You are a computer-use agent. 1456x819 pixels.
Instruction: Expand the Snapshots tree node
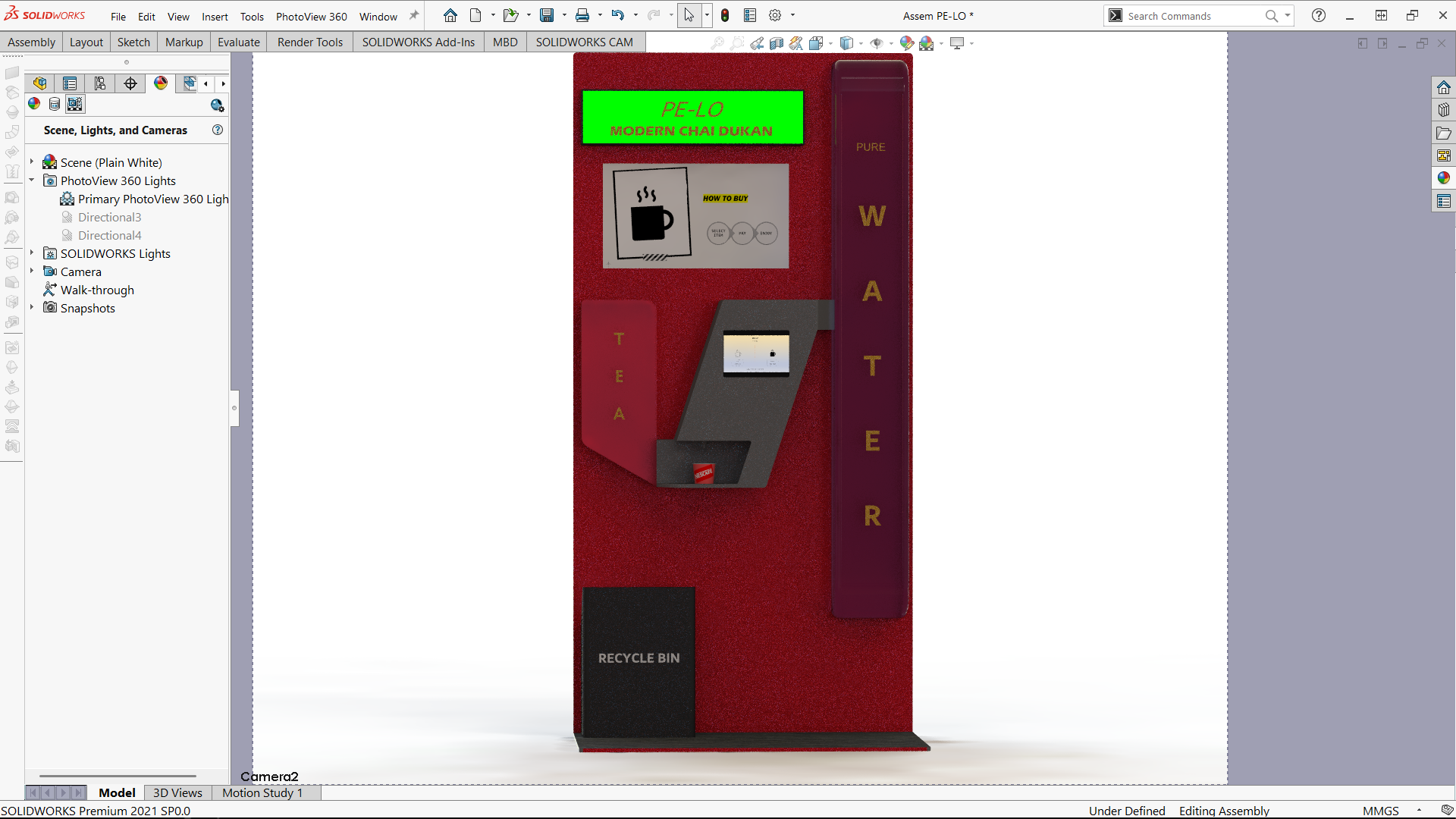pyautogui.click(x=32, y=307)
